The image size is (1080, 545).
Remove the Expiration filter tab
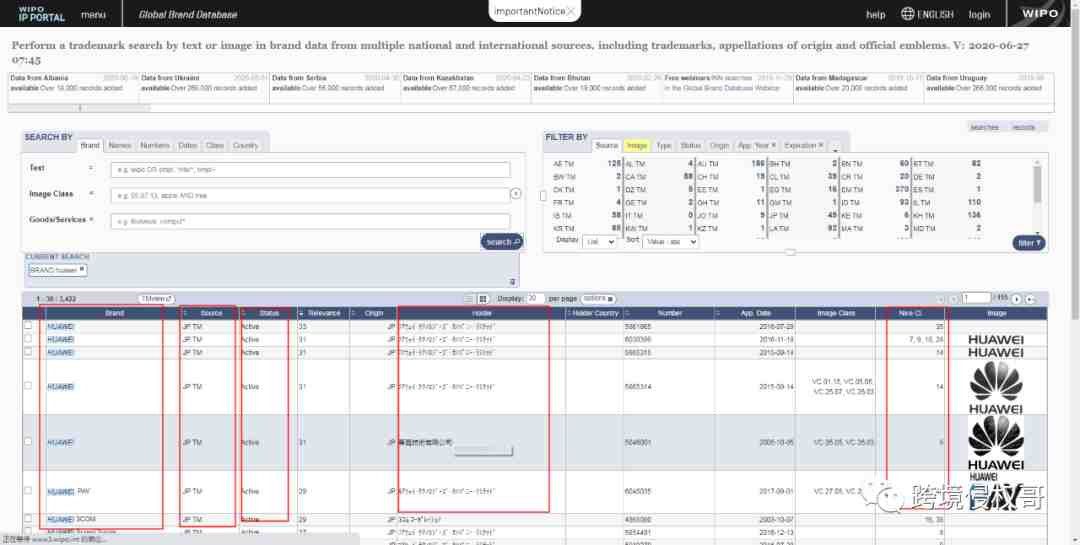tap(820, 145)
